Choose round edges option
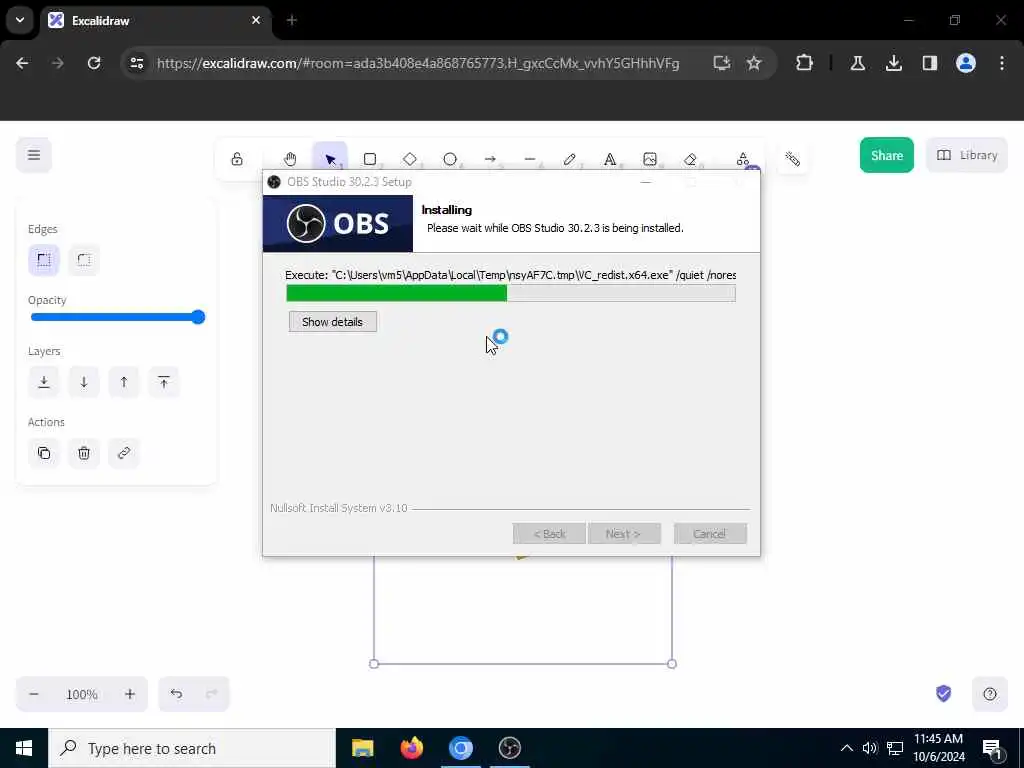The image size is (1024, 768). tap(84, 260)
